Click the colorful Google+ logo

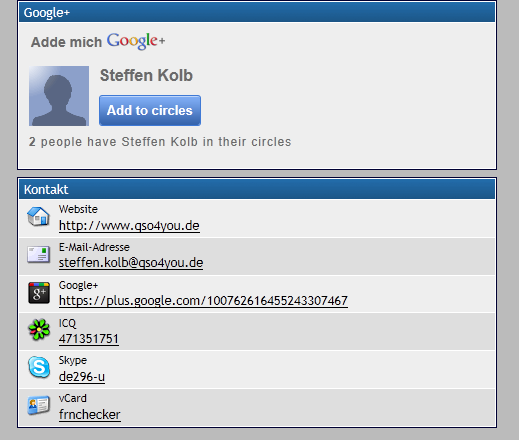136,41
